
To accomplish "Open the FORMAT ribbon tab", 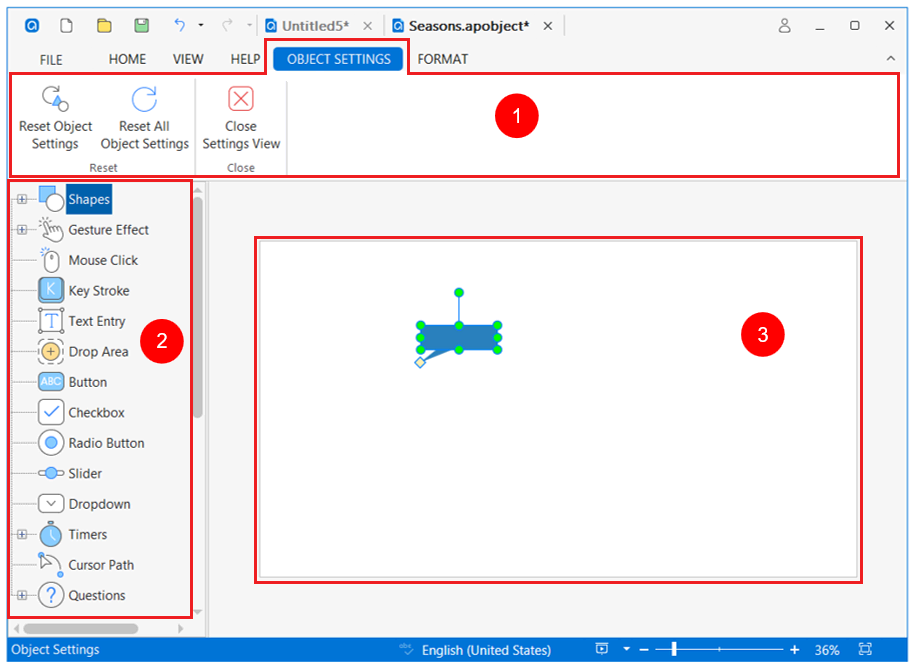I will 442,59.
